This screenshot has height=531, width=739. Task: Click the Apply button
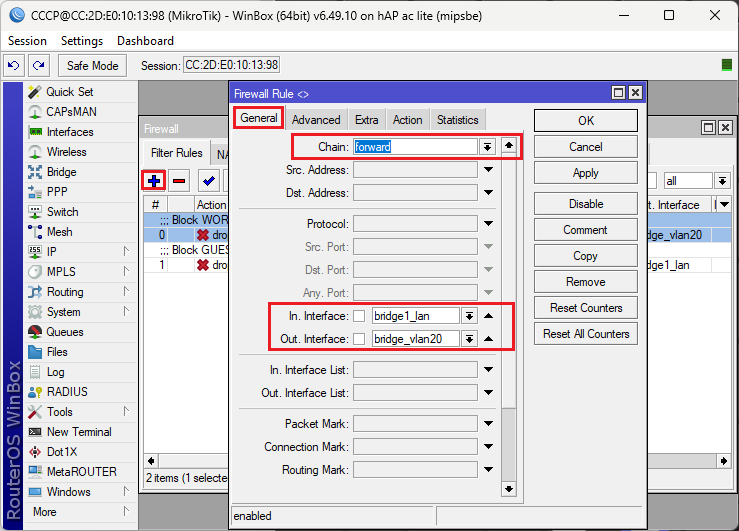coord(586,173)
